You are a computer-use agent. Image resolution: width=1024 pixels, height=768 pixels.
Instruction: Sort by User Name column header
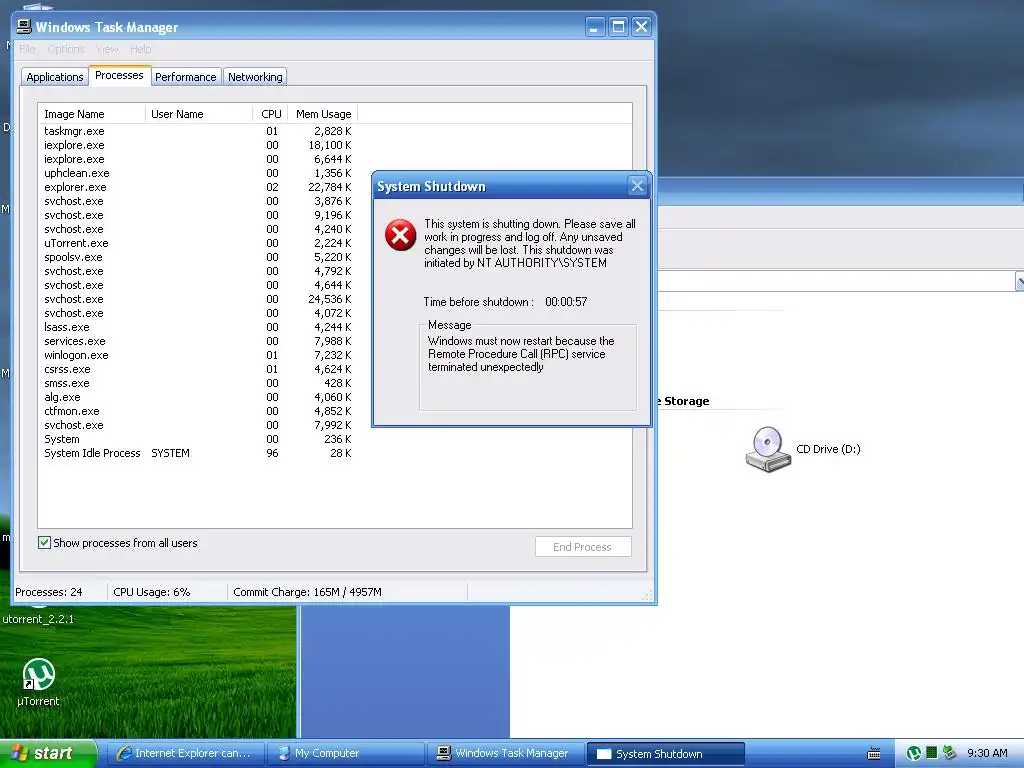click(x=199, y=114)
